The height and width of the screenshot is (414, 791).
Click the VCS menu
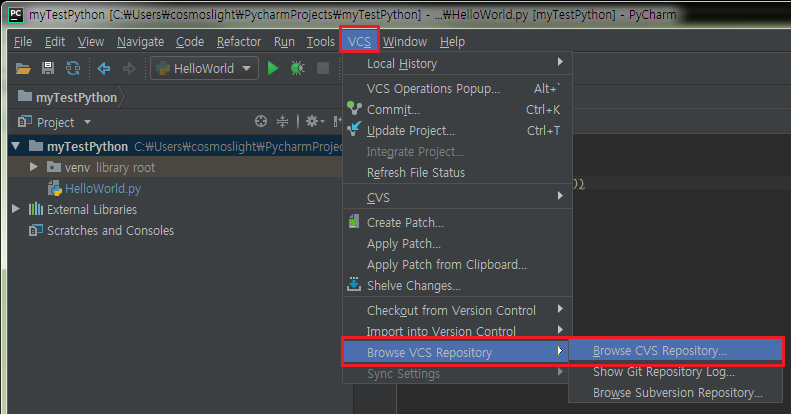click(359, 40)
